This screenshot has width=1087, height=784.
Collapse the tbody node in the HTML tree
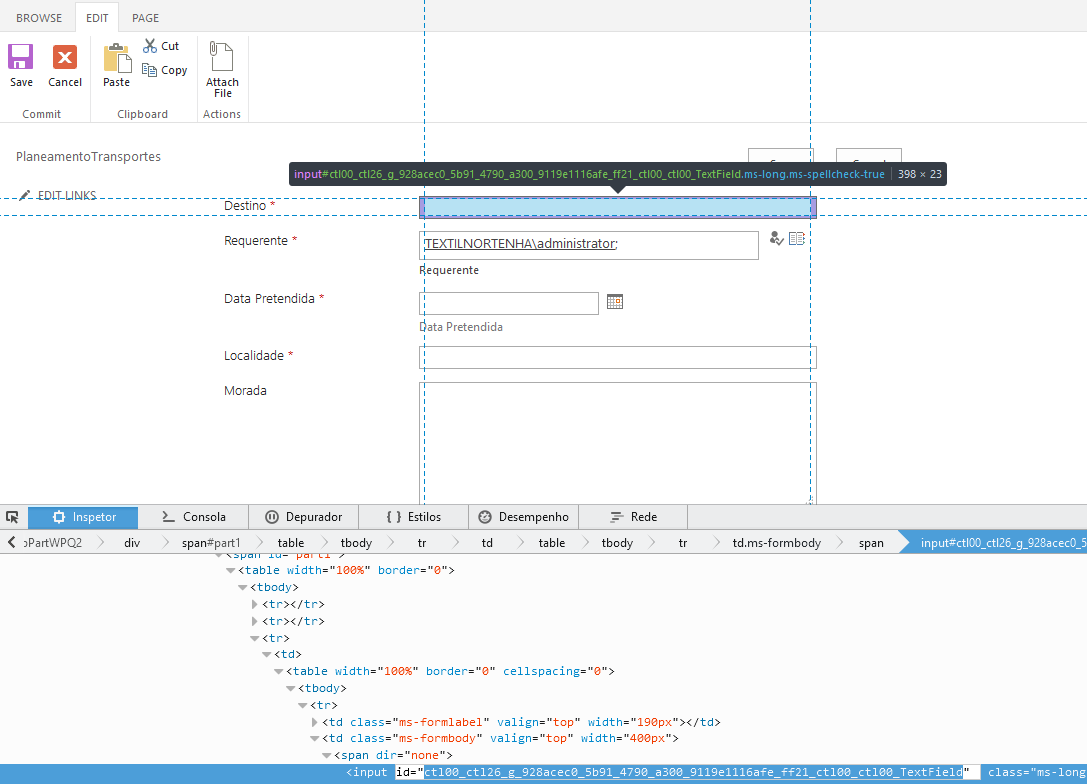coord(242,587)
